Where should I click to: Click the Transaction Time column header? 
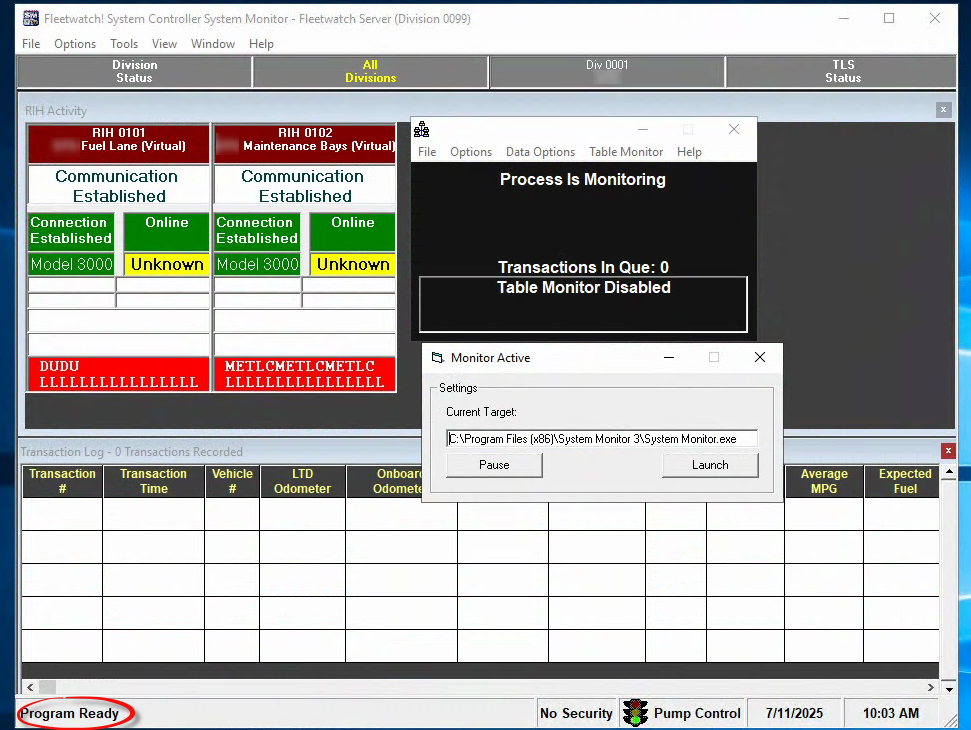point(154,481)
